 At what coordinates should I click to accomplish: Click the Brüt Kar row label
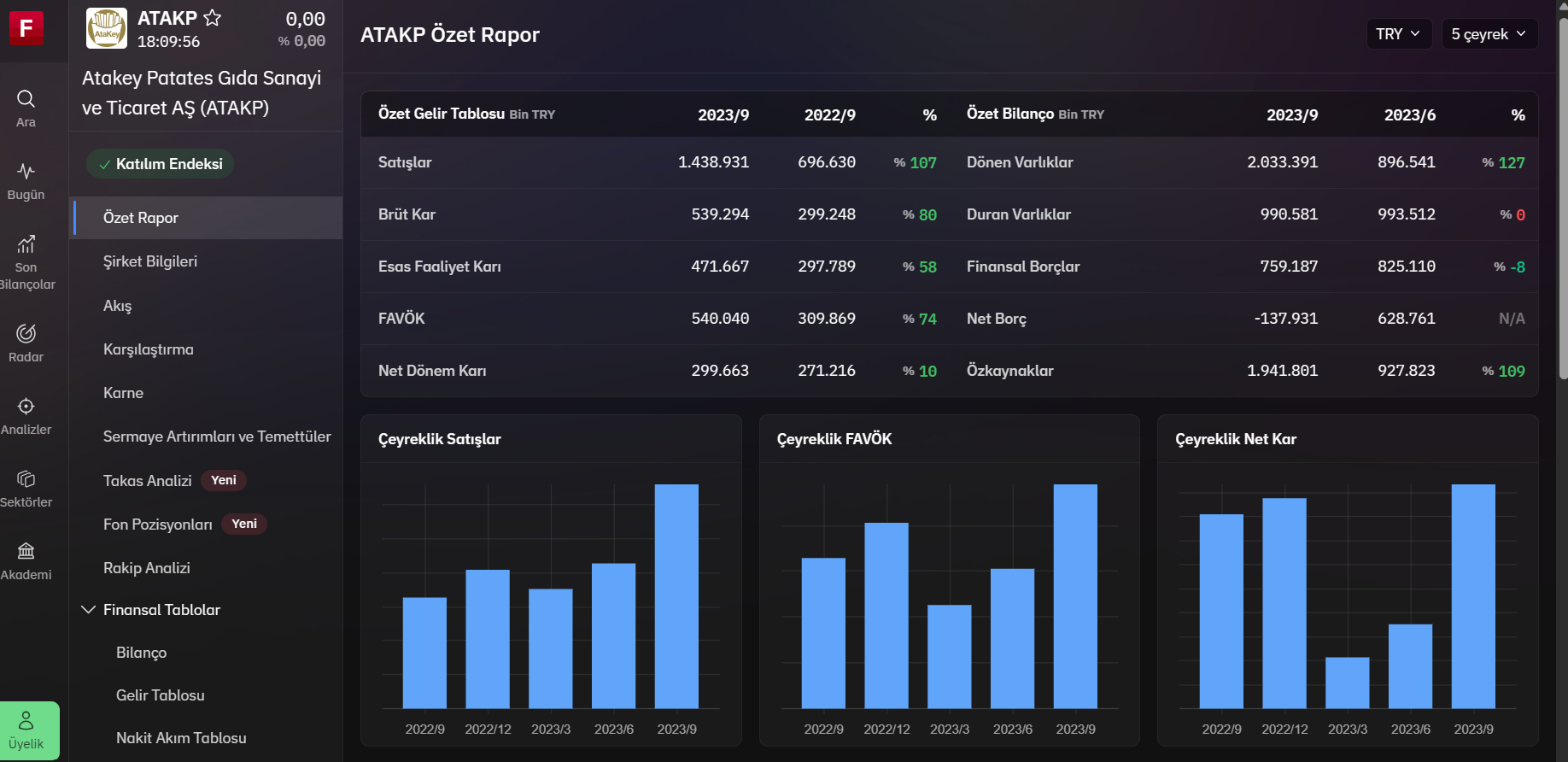(407, 214)
